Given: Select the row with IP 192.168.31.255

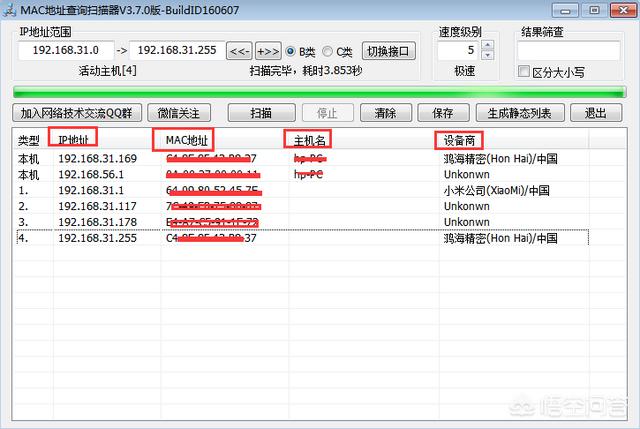Looking at the screenshot, I should (x=301, y=238).
